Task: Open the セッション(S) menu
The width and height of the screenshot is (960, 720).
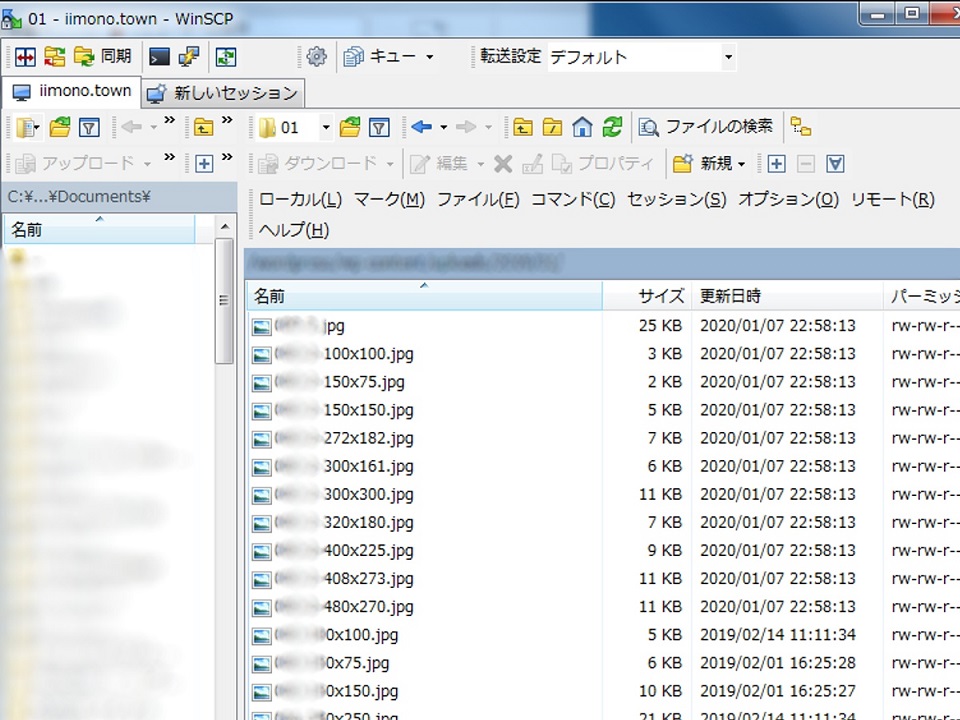Action: (676, 199)
